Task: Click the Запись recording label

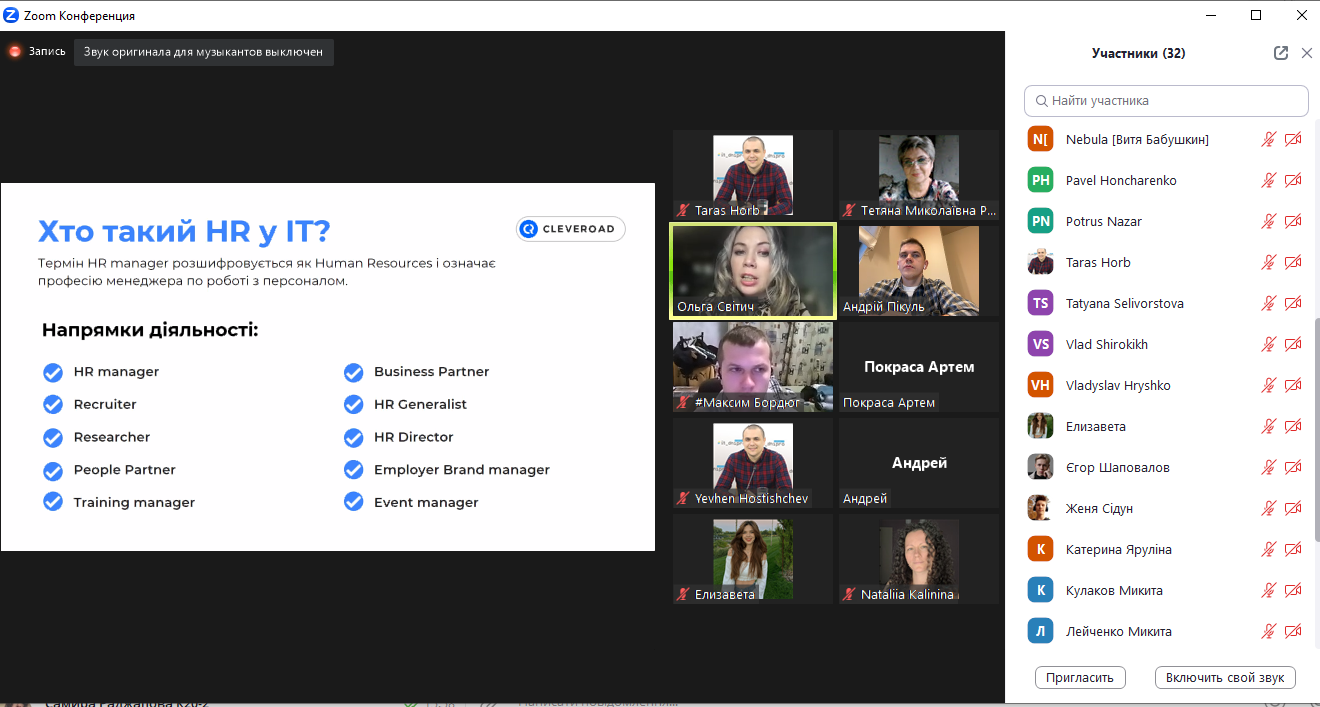Action: pyautogui.click(x=47, y=51)
